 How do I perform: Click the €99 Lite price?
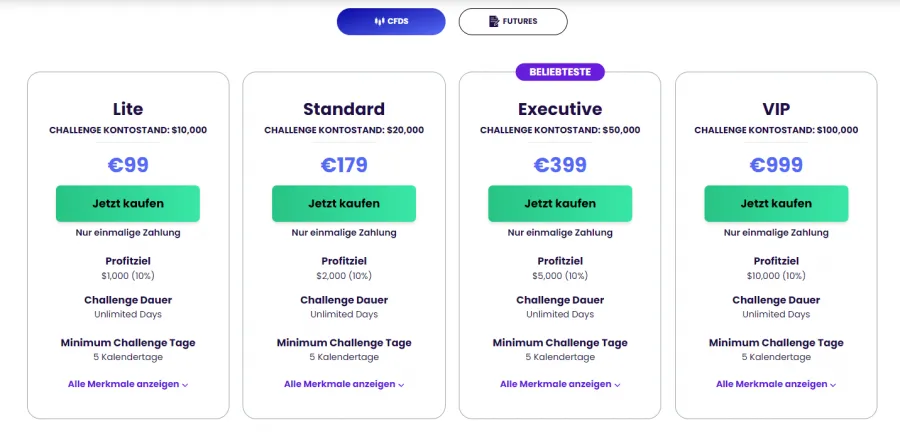tap(128, 164)
